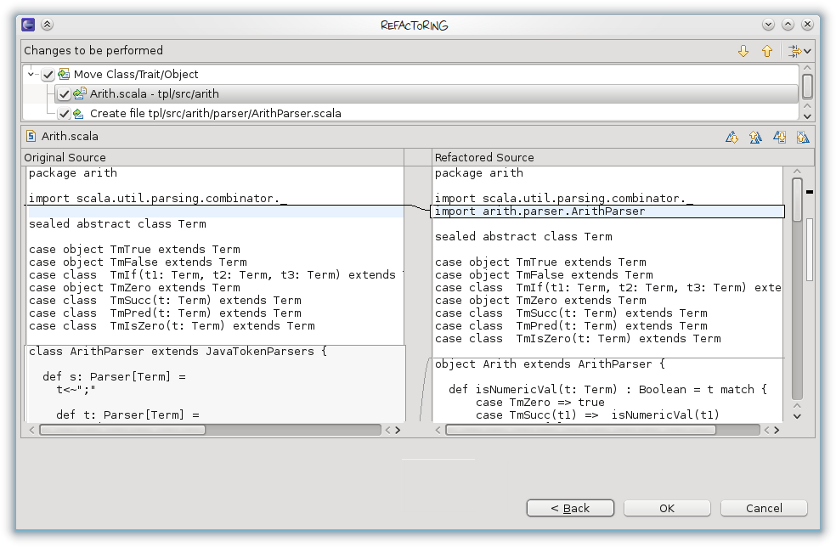Click the Move Class/Trait/Object refactoring icon
The height and width of the screenshot is (547, 836).
click(x=64, y=74)
